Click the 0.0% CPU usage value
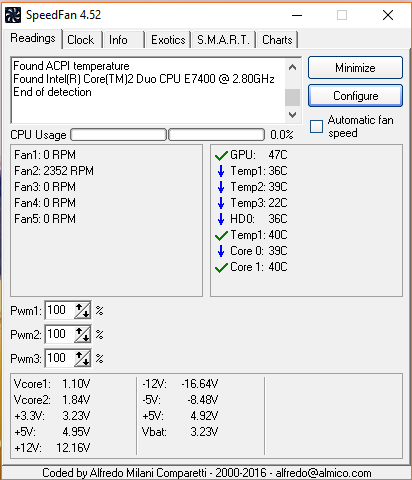This screenshot has height=480, width=412. [x=282, y=135]
